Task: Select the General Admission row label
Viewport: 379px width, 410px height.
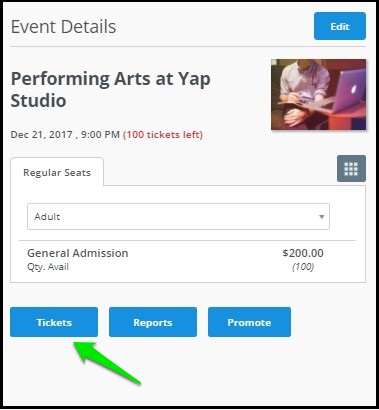Action: [x=78, y=253]
